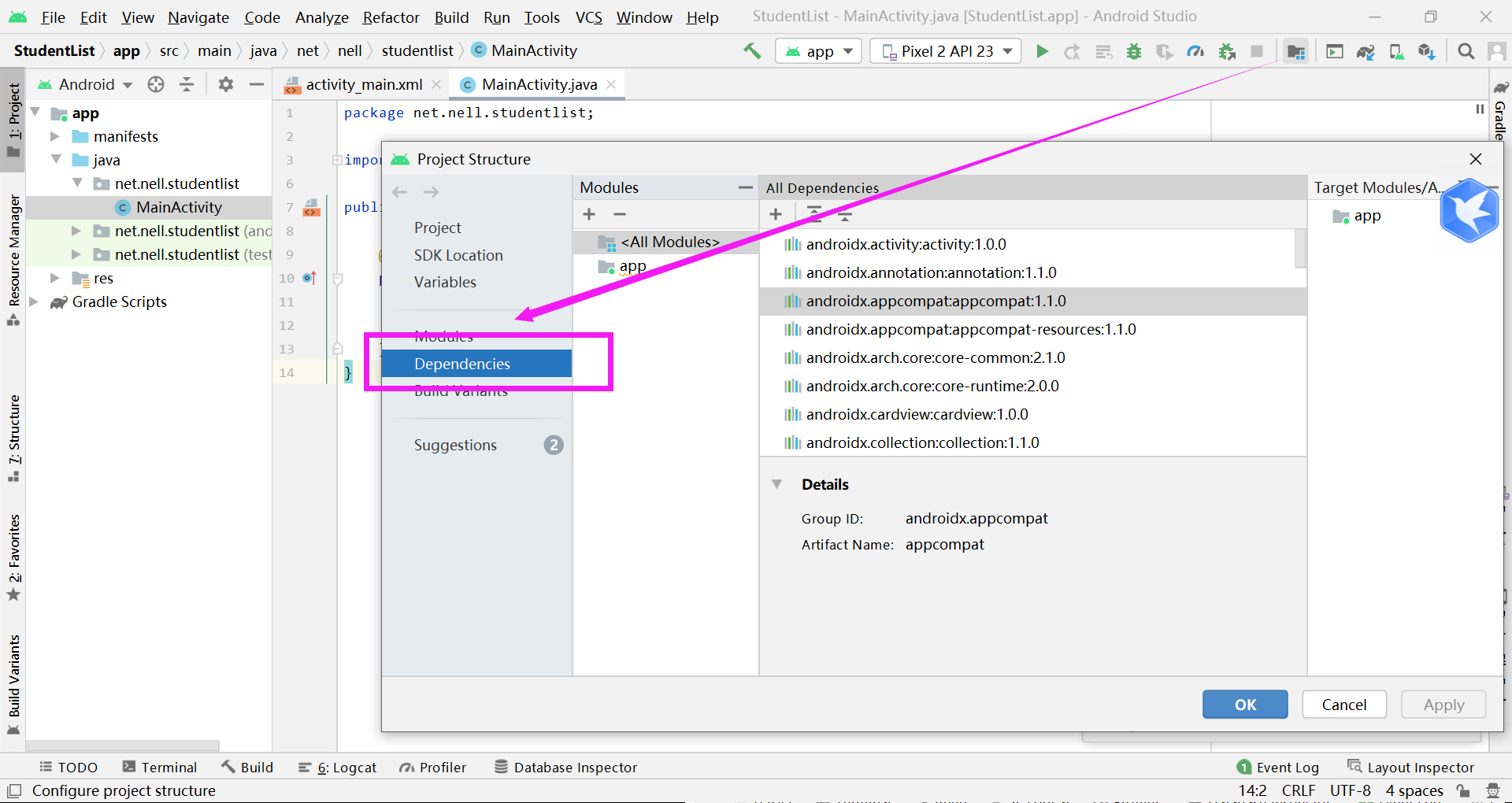Screen dimensions: 1512x803
Task: Open the Logcat tool window
Action: pyautogui.click(x=337, y=768)
